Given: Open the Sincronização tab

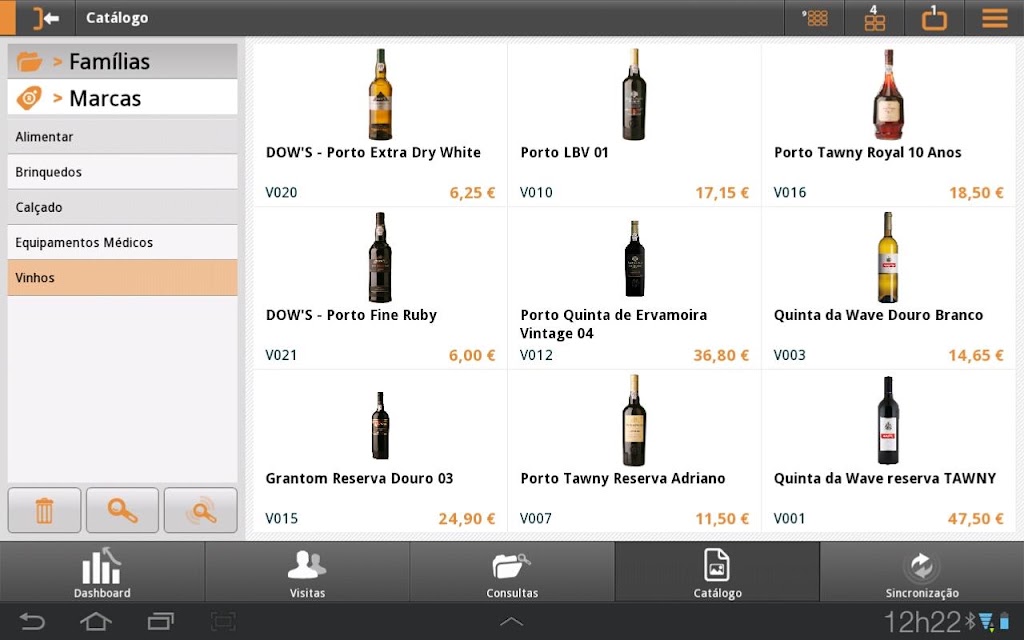Looking at the screenshot, I should click(x=922, y=571).
